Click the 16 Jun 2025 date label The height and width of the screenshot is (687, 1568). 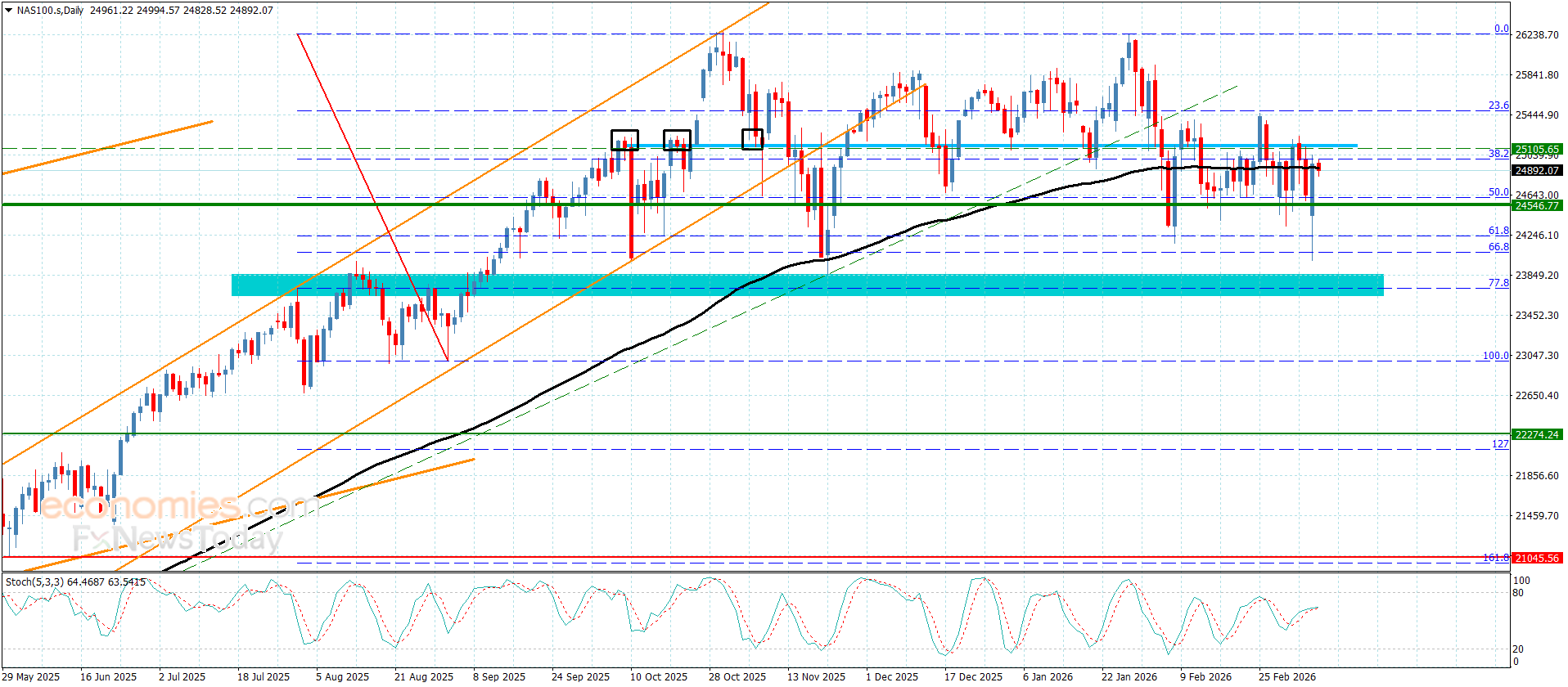108,676
